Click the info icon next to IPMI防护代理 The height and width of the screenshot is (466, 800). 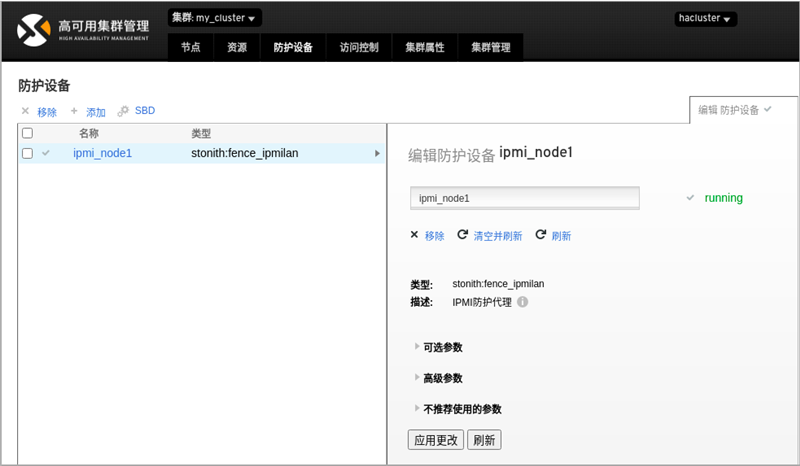pos(522,302)
